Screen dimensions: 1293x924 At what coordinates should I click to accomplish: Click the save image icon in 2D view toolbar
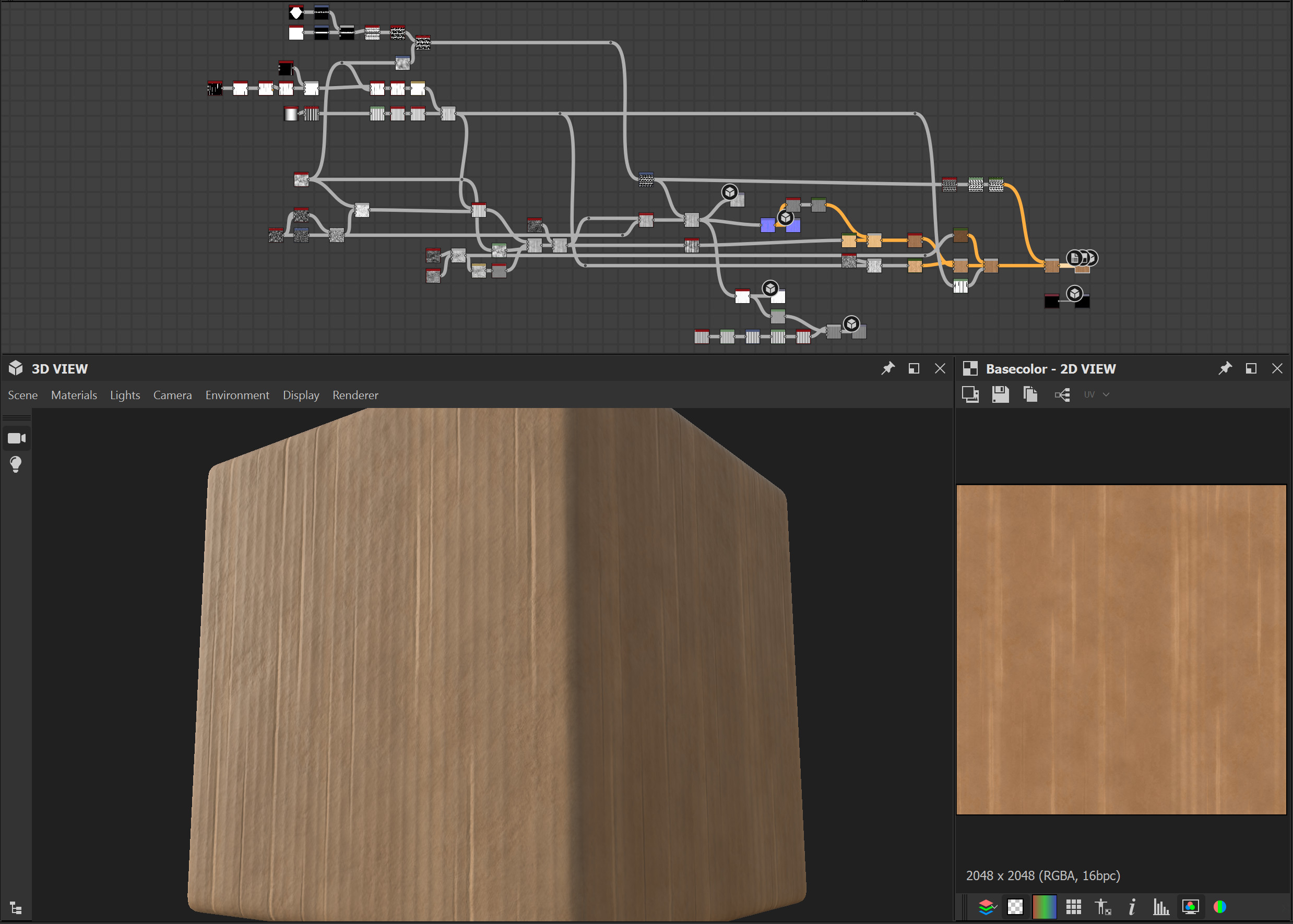point(1001,394)
